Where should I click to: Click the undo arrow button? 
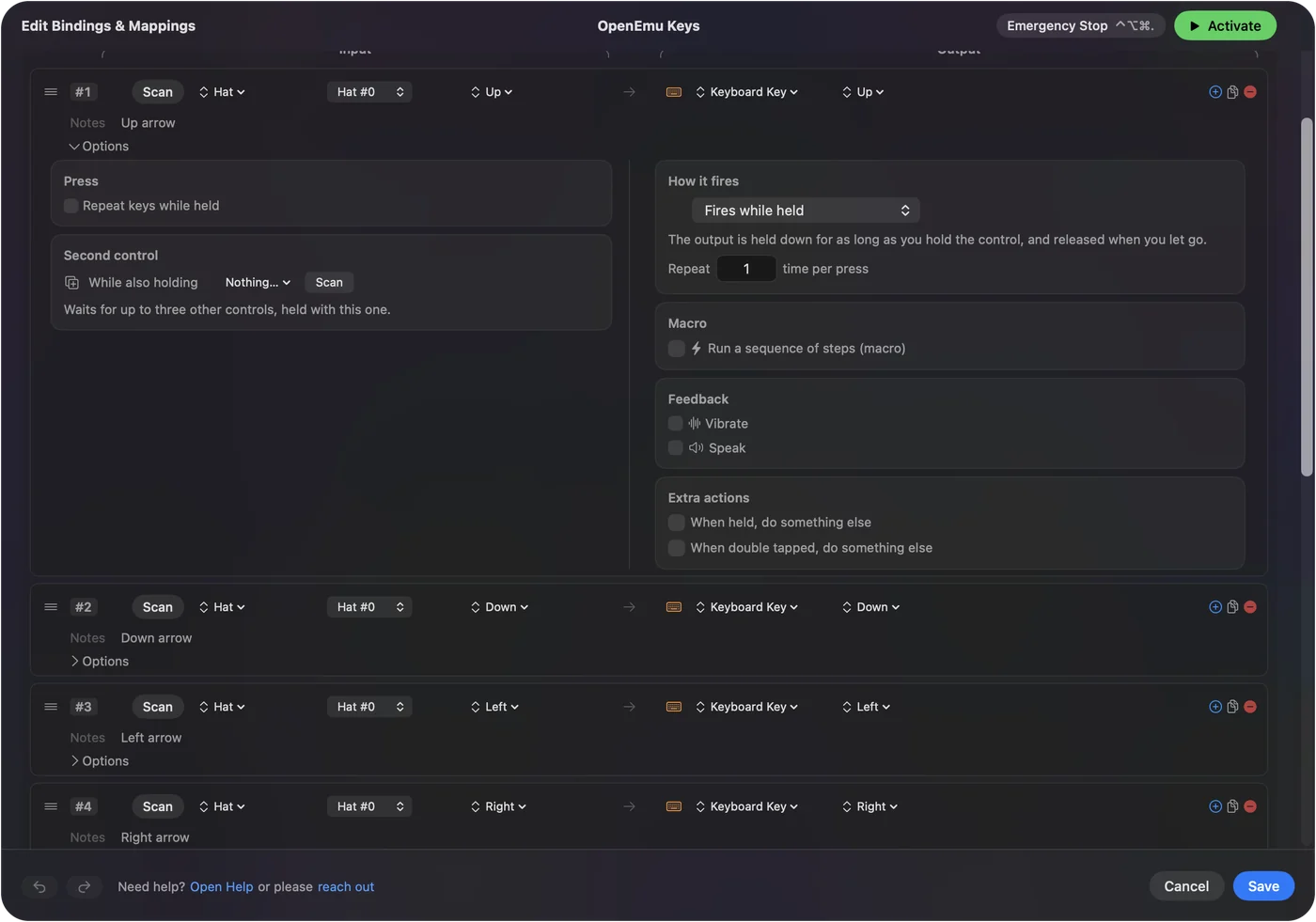[x=39, y=886]
